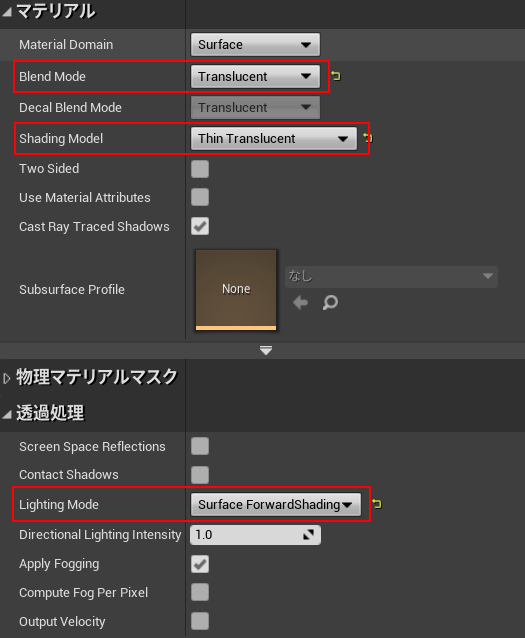525x638 pixels.
Task: Click the Material Domain label
Action: pos(66,44)
